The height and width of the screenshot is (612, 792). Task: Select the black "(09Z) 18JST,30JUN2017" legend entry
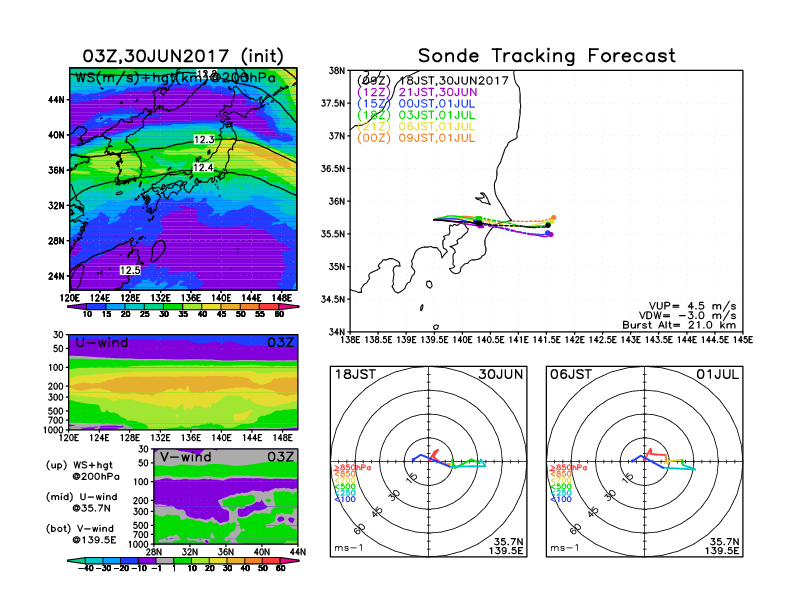432,81
